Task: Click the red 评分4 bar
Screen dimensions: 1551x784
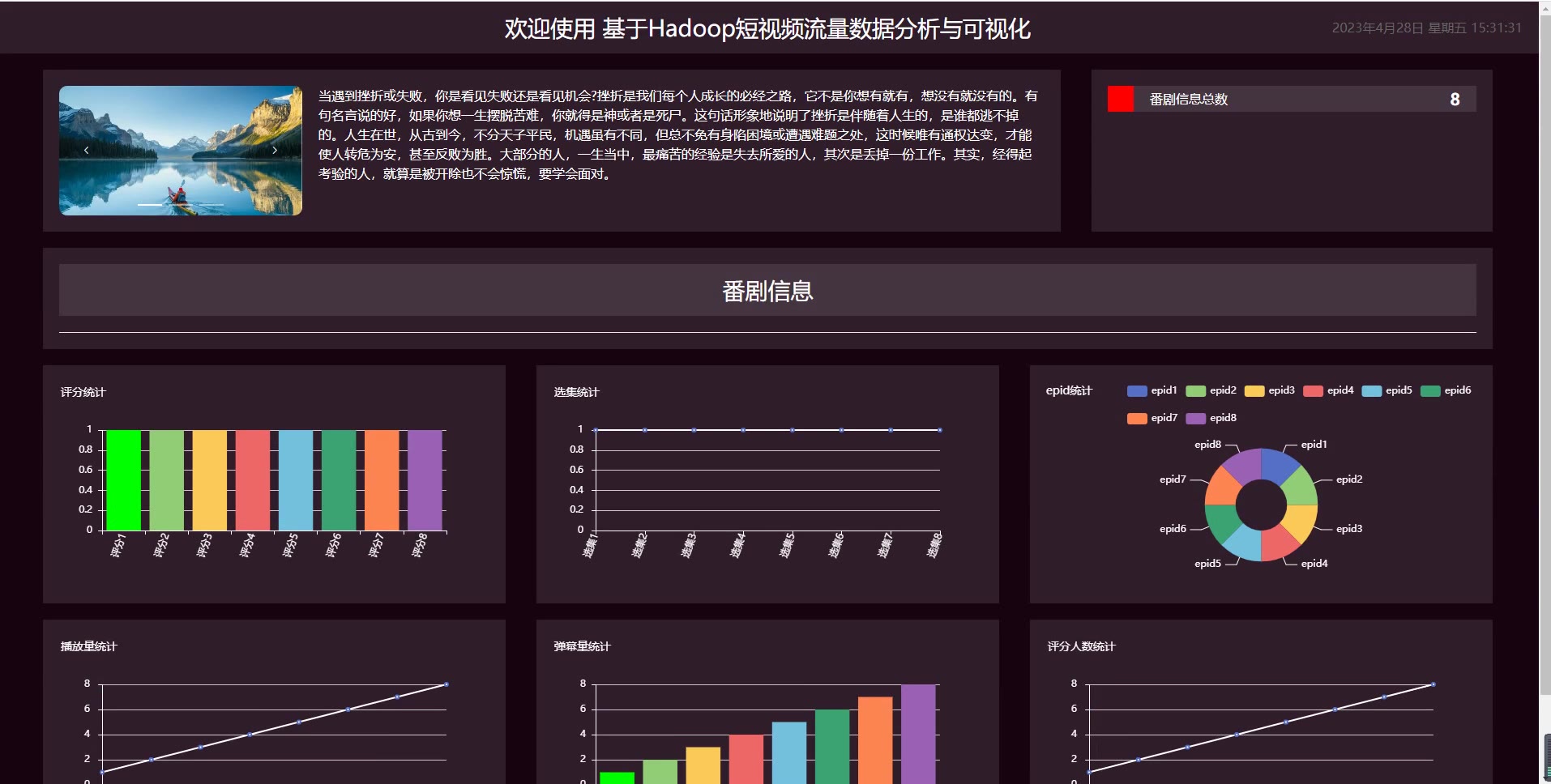Action: [x=252, y=480]
